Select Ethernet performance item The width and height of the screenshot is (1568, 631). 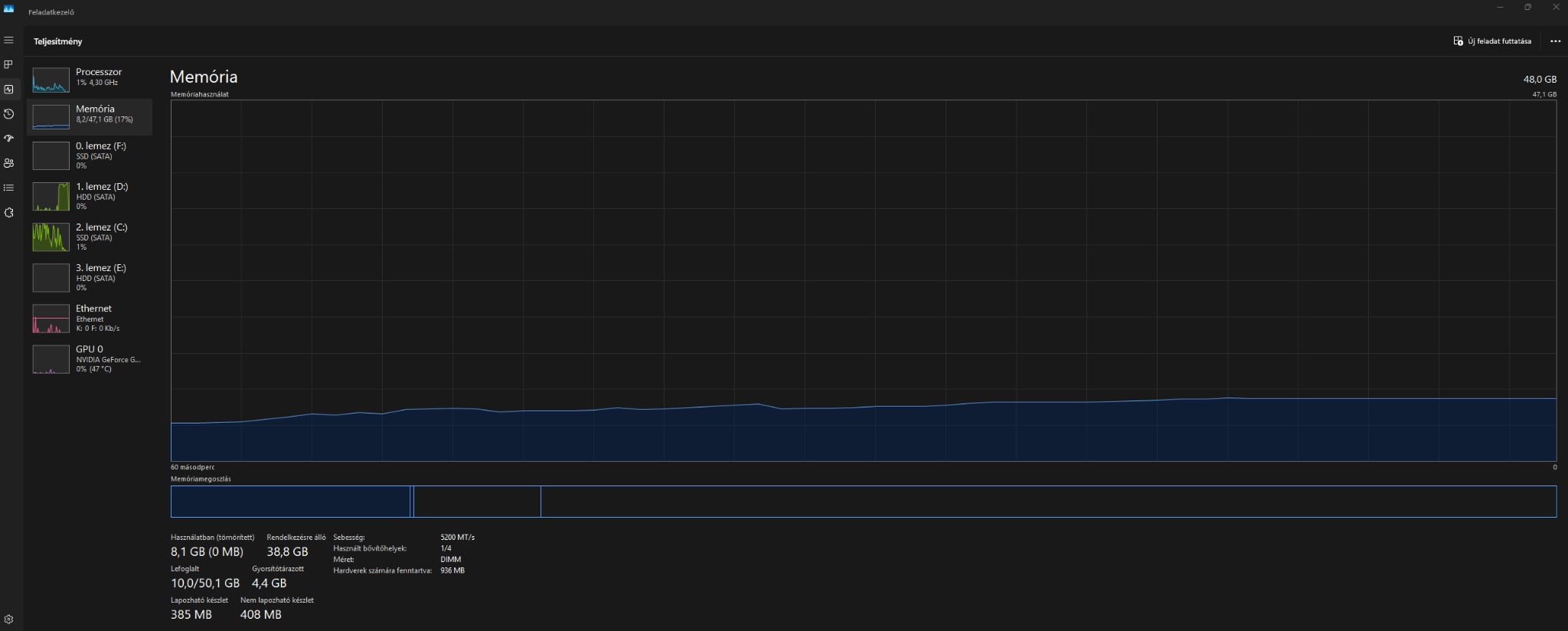point(90,318)
